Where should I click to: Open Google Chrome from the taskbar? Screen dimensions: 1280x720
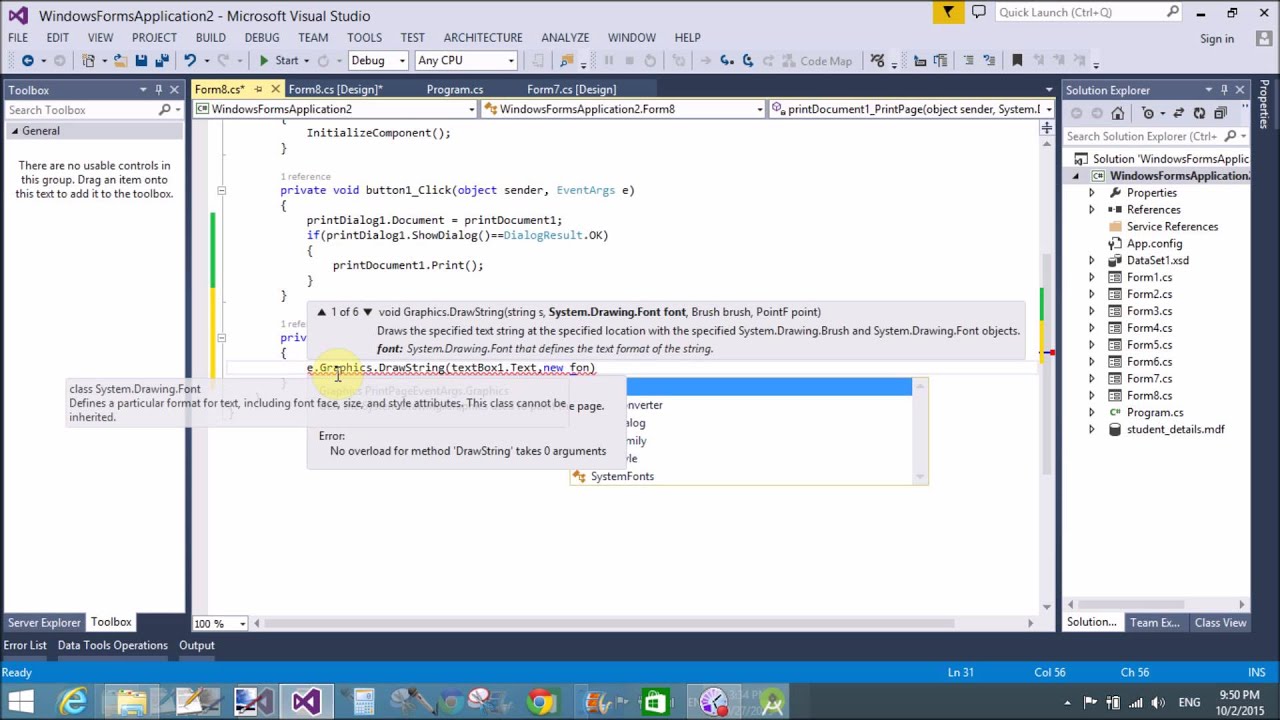click(x=540, y=703)
